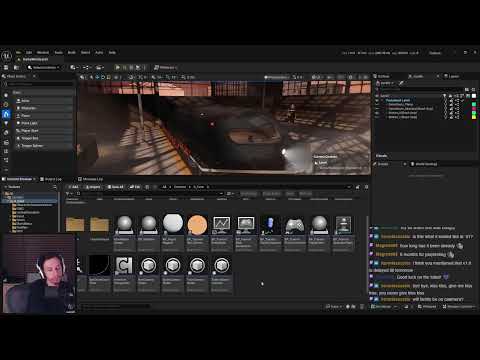Switch to the Layers tab
The width and height of the screenshot is (480, 360).
452,76
